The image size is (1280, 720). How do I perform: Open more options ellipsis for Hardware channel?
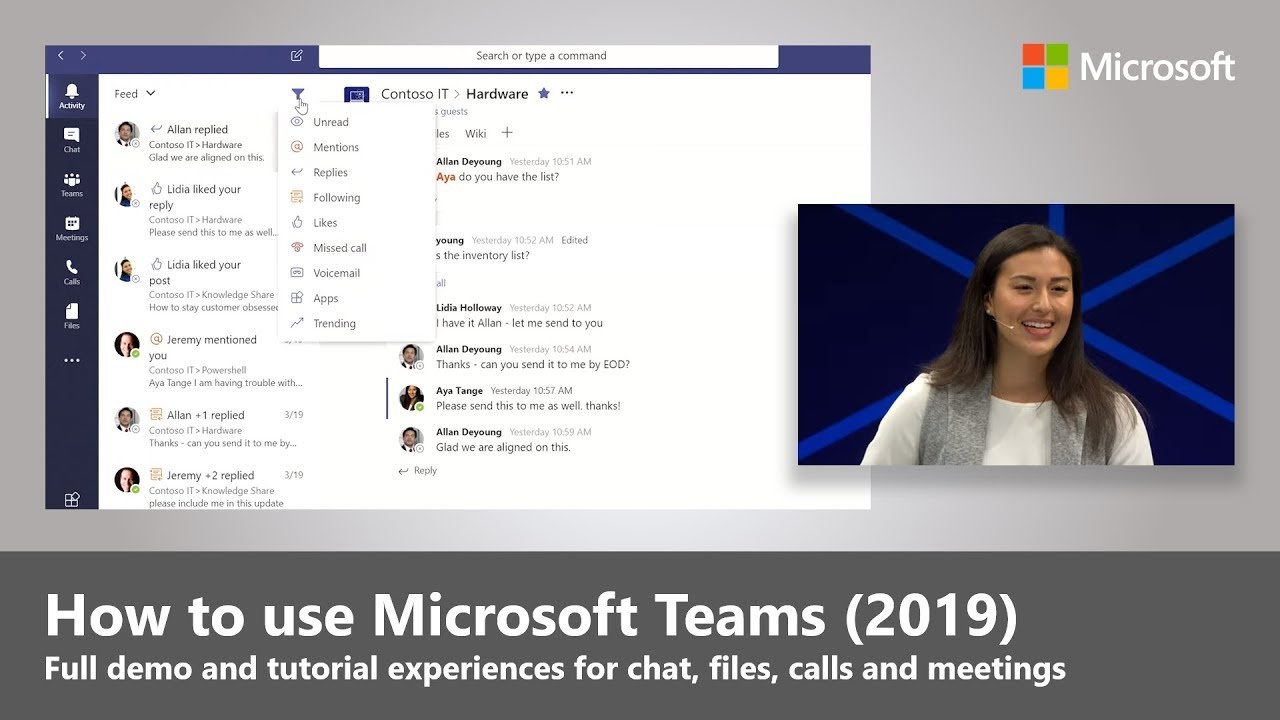point(567,93)
